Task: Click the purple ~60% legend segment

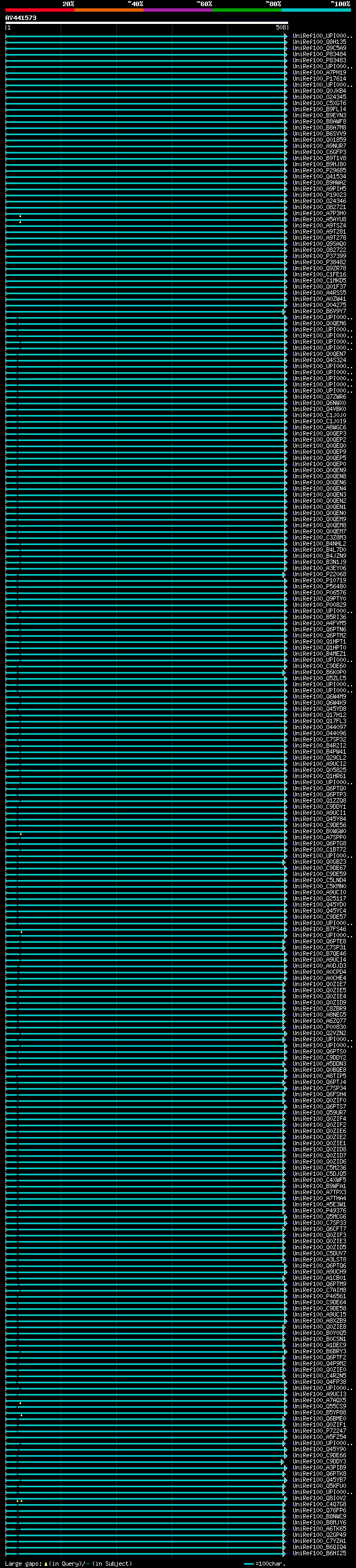Action: click(x=179, y=10)
